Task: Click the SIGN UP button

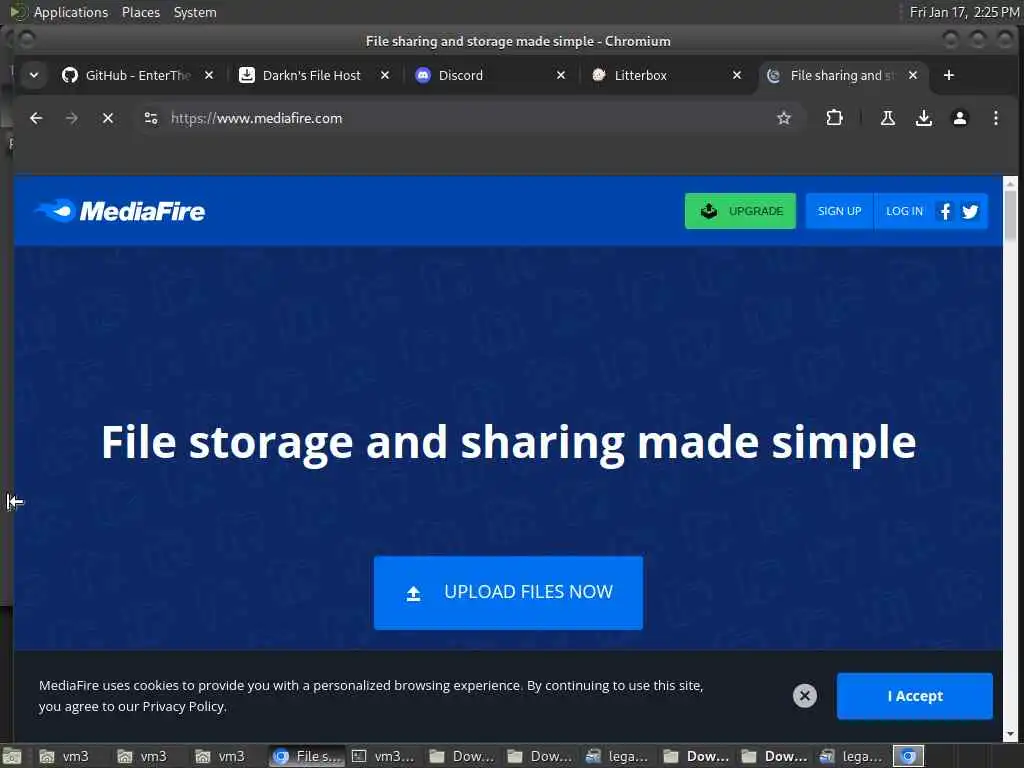Action: (839, 211)
